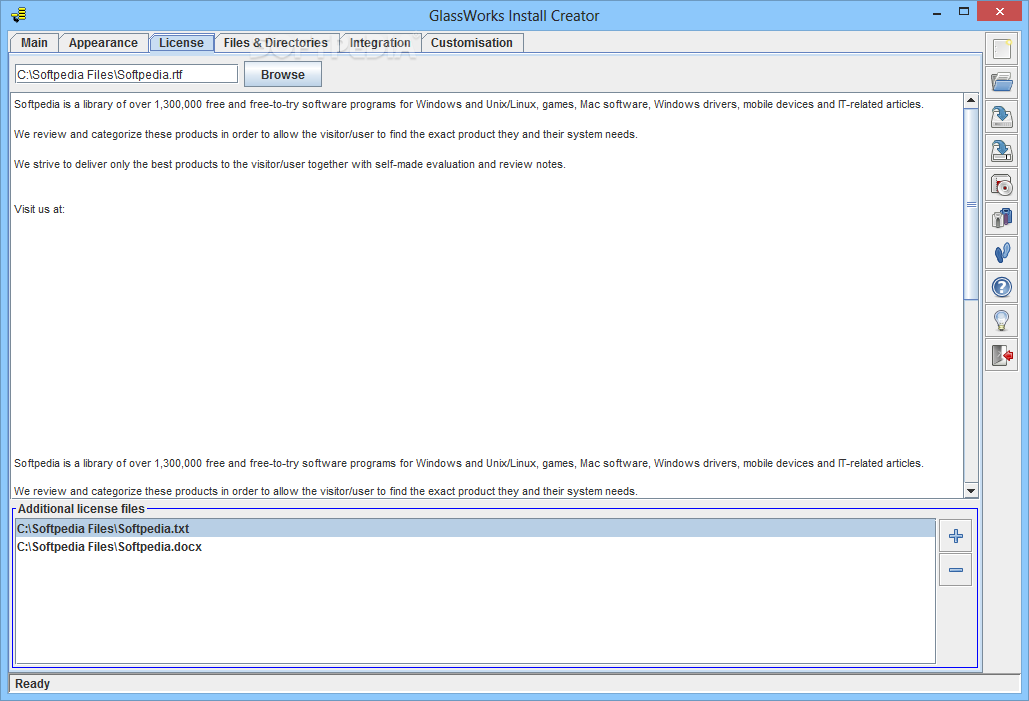
Task: Click the toolbar icon with colored boxes
Action: [1001, 219]
